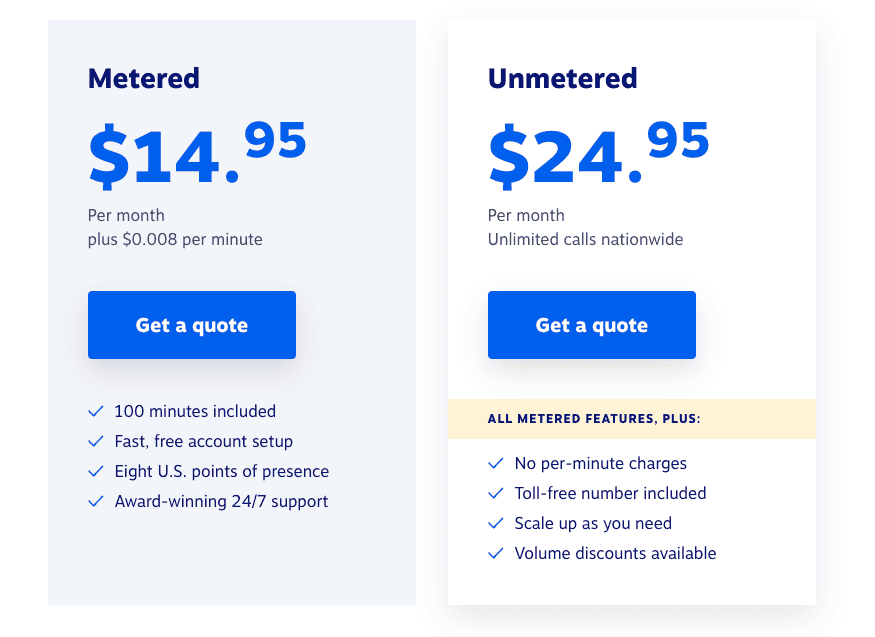This screenshot has height=637, width=875.
Task: Select the Metered plan heading
Action: click(144, 78)
